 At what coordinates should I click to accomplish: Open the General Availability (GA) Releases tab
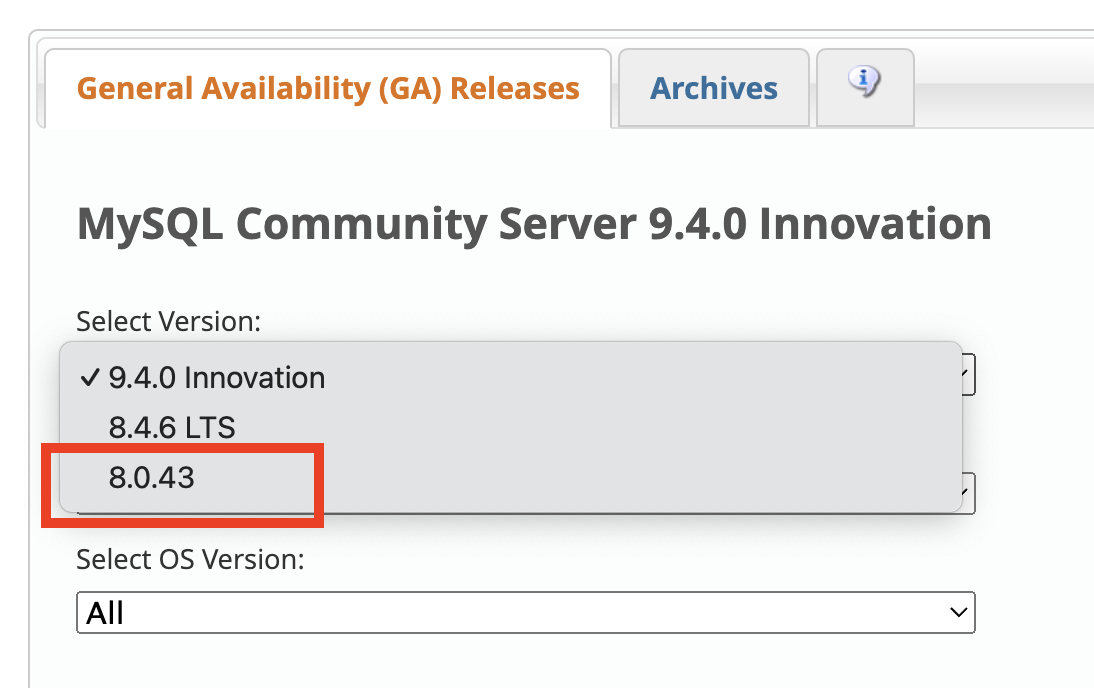click(x=328, y=89)
